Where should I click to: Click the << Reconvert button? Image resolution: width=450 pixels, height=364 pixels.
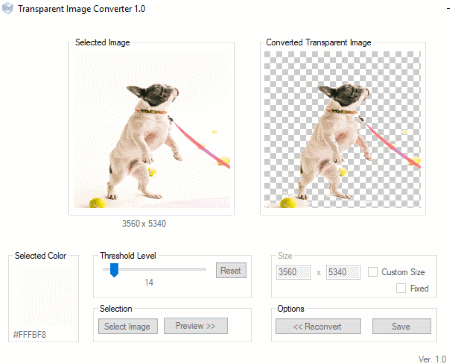(318, 326)
